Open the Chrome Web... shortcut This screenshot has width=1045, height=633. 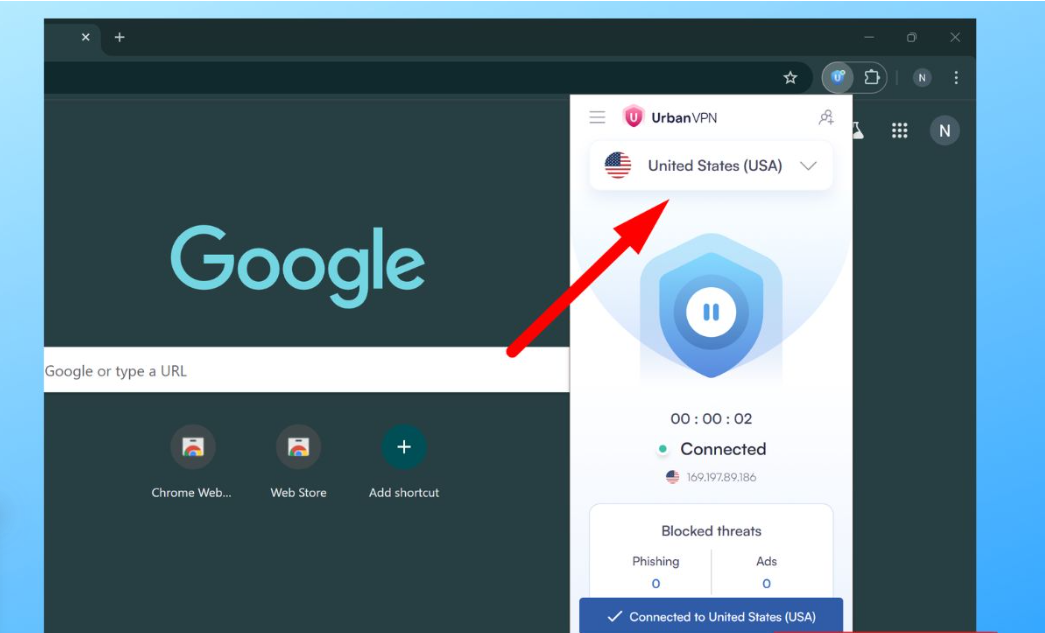point(192,462)
